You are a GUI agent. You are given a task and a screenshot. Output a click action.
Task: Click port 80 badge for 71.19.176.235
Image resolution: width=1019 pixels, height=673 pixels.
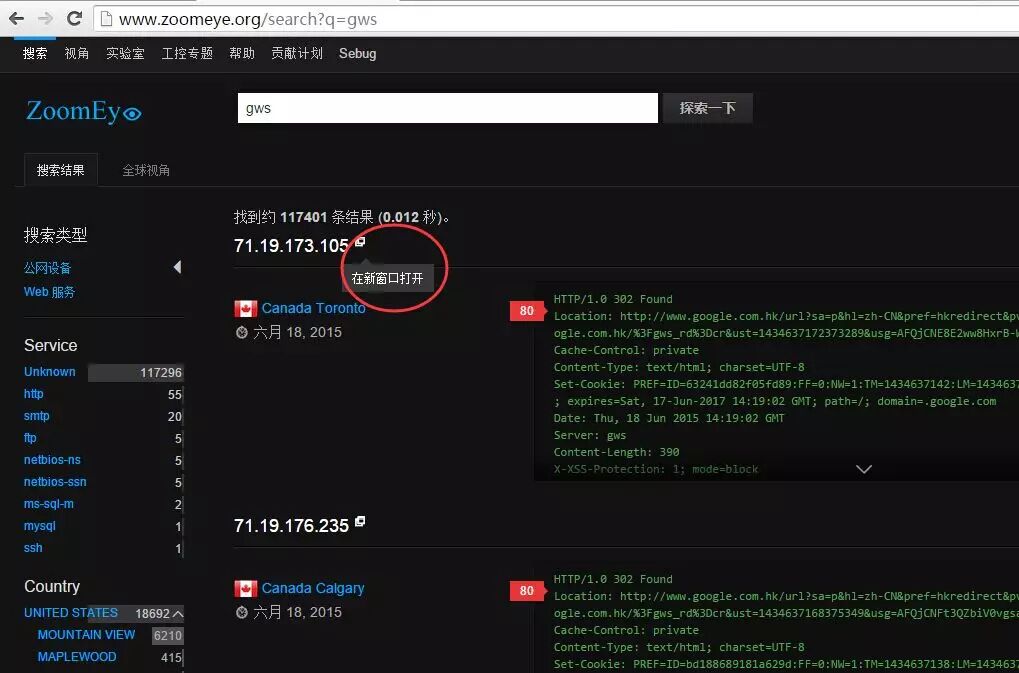pyautogui.click(x=526, y=590)
